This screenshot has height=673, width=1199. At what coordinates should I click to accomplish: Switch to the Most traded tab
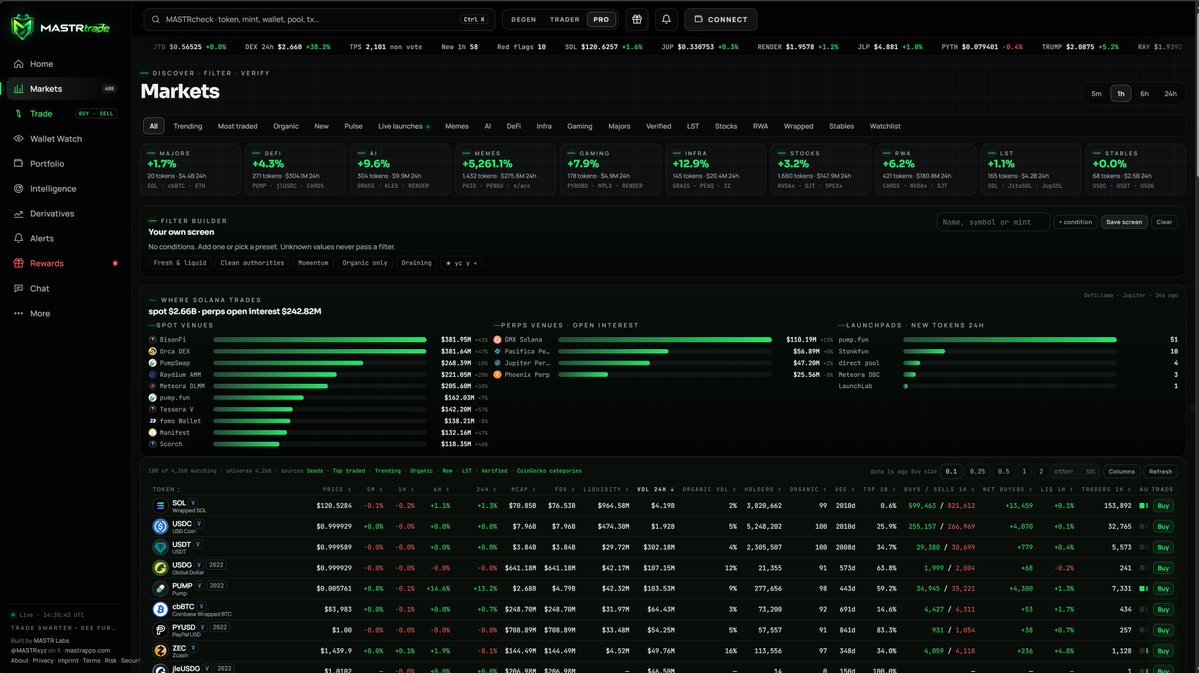[x=237, y=126]
